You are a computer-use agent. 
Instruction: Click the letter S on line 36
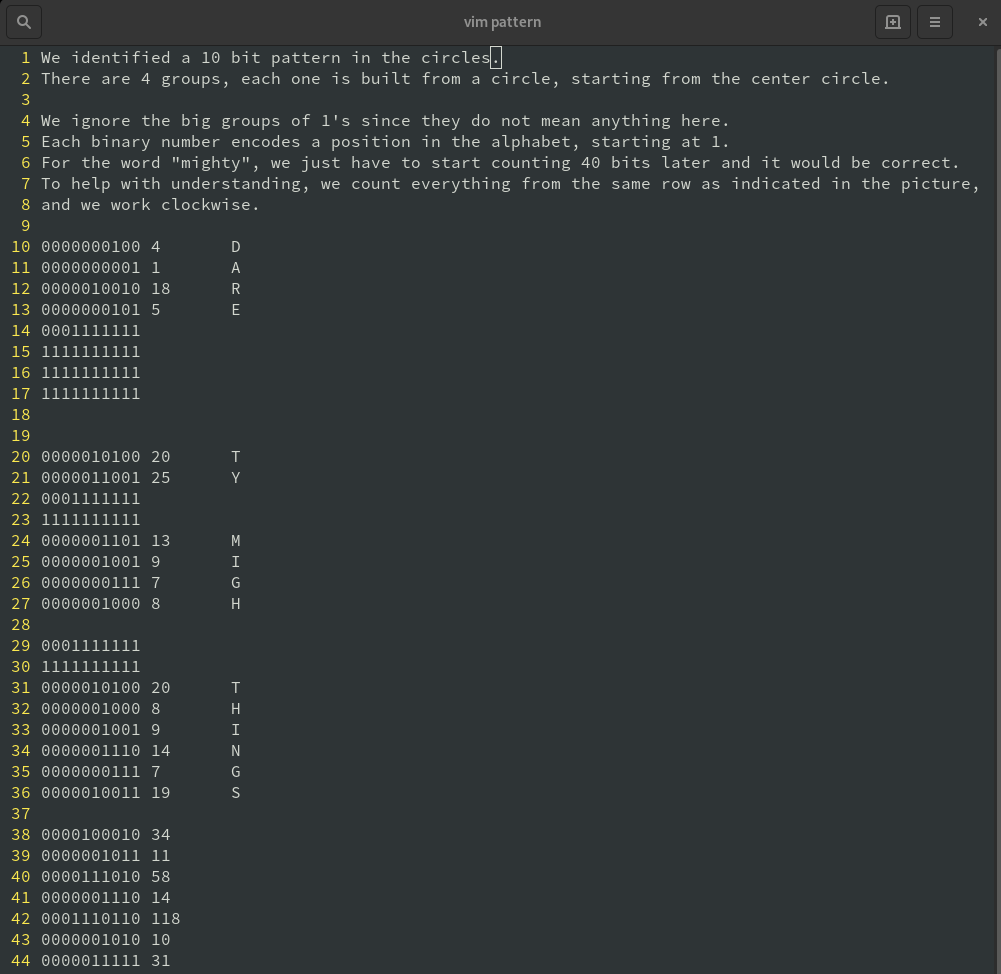236,793
